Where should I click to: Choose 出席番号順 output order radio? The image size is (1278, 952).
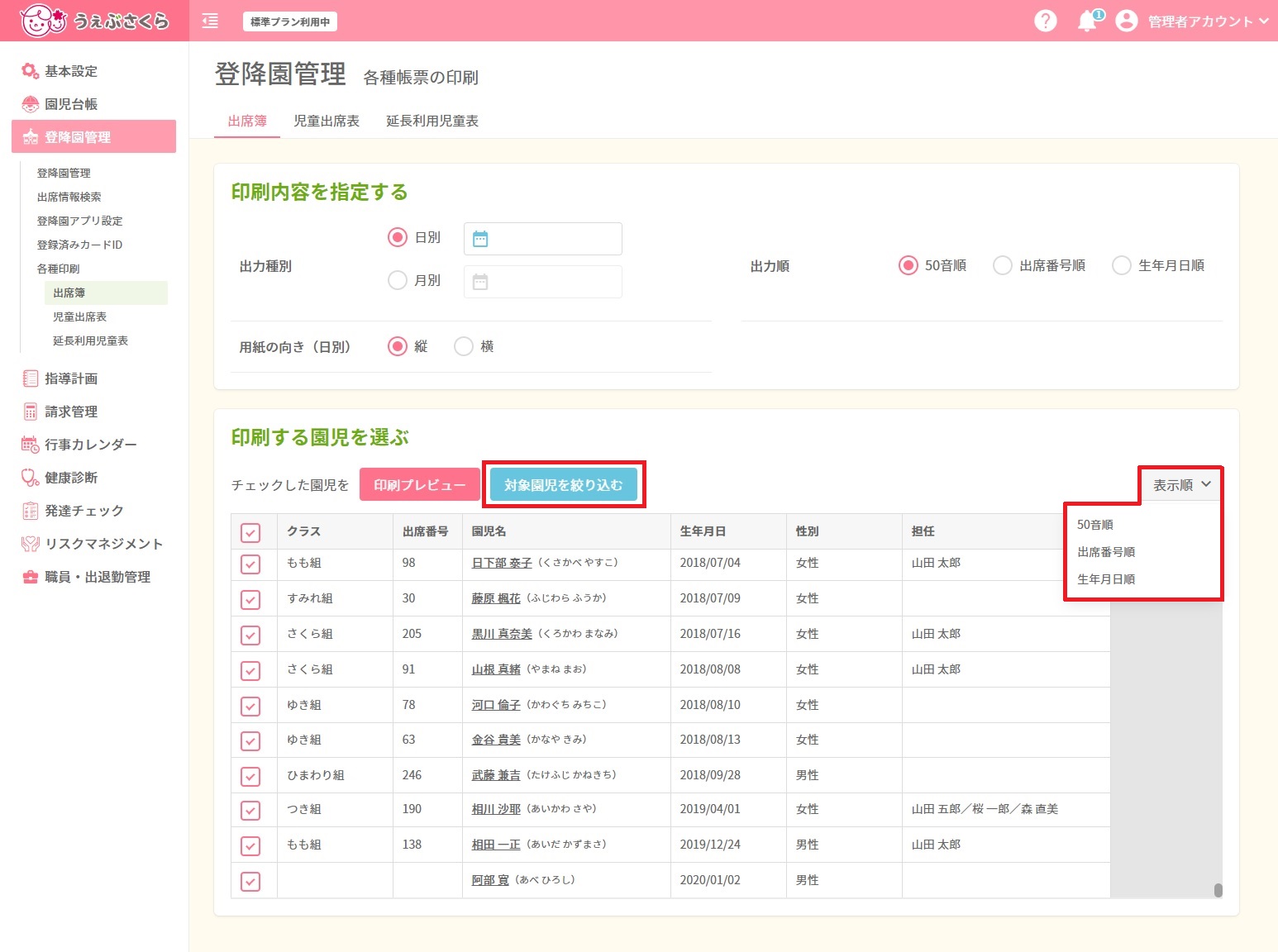(1003, 265)
